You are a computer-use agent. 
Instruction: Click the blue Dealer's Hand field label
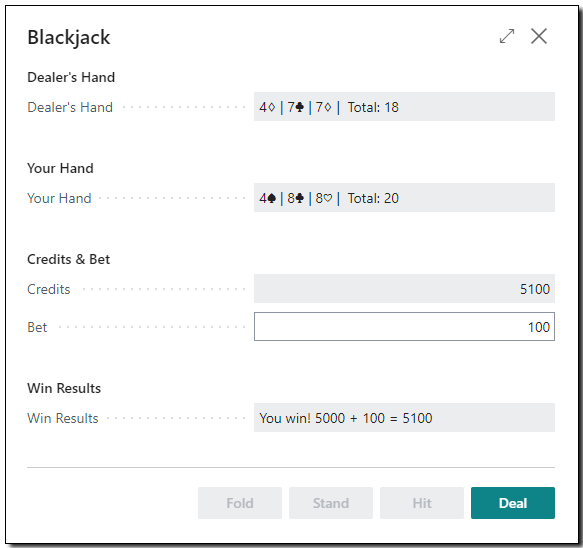click(70, 107)
